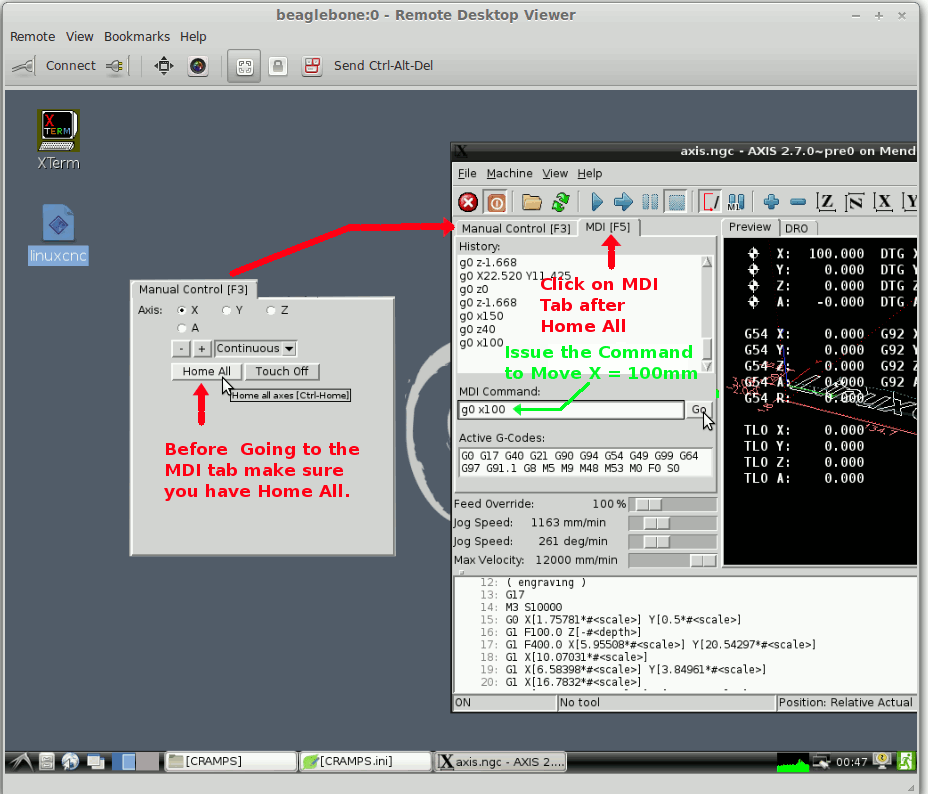928x794 pixels.
Task: Click the CPU usage graph in tray
Action: tap(792, 762)
